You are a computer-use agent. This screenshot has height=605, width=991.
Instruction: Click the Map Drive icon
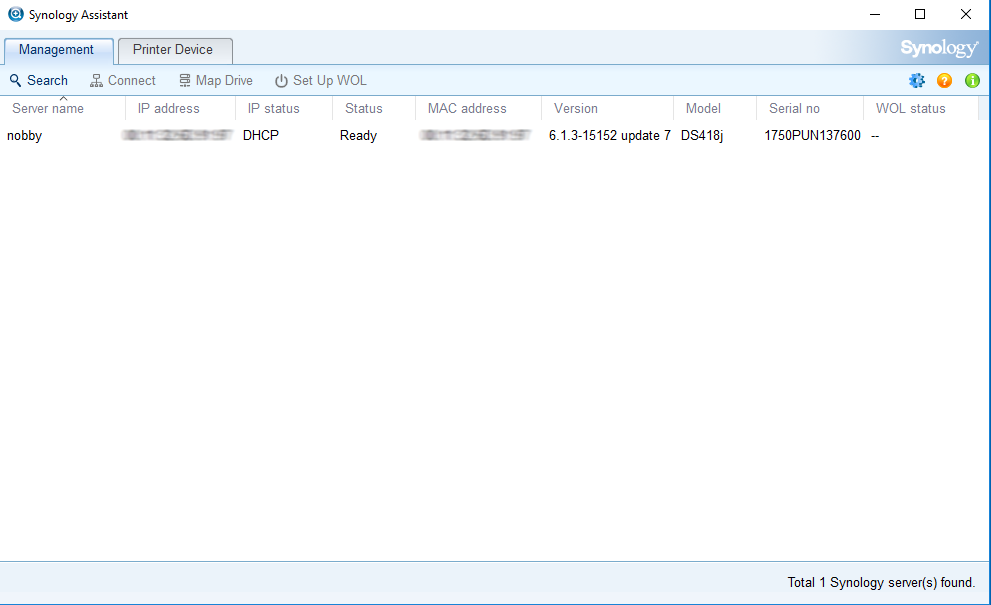(x=185, y=80)
